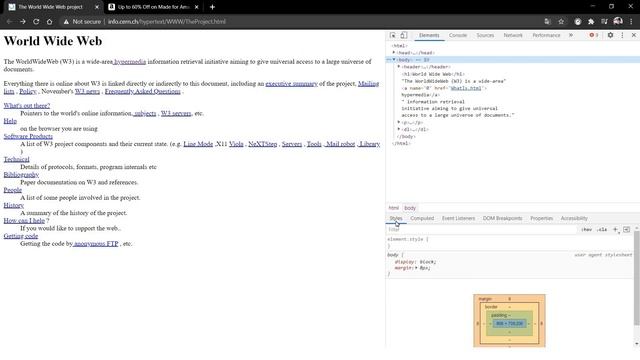Open the Sources tab
This screenshot has height=360, width=640.
click(485, 35)
